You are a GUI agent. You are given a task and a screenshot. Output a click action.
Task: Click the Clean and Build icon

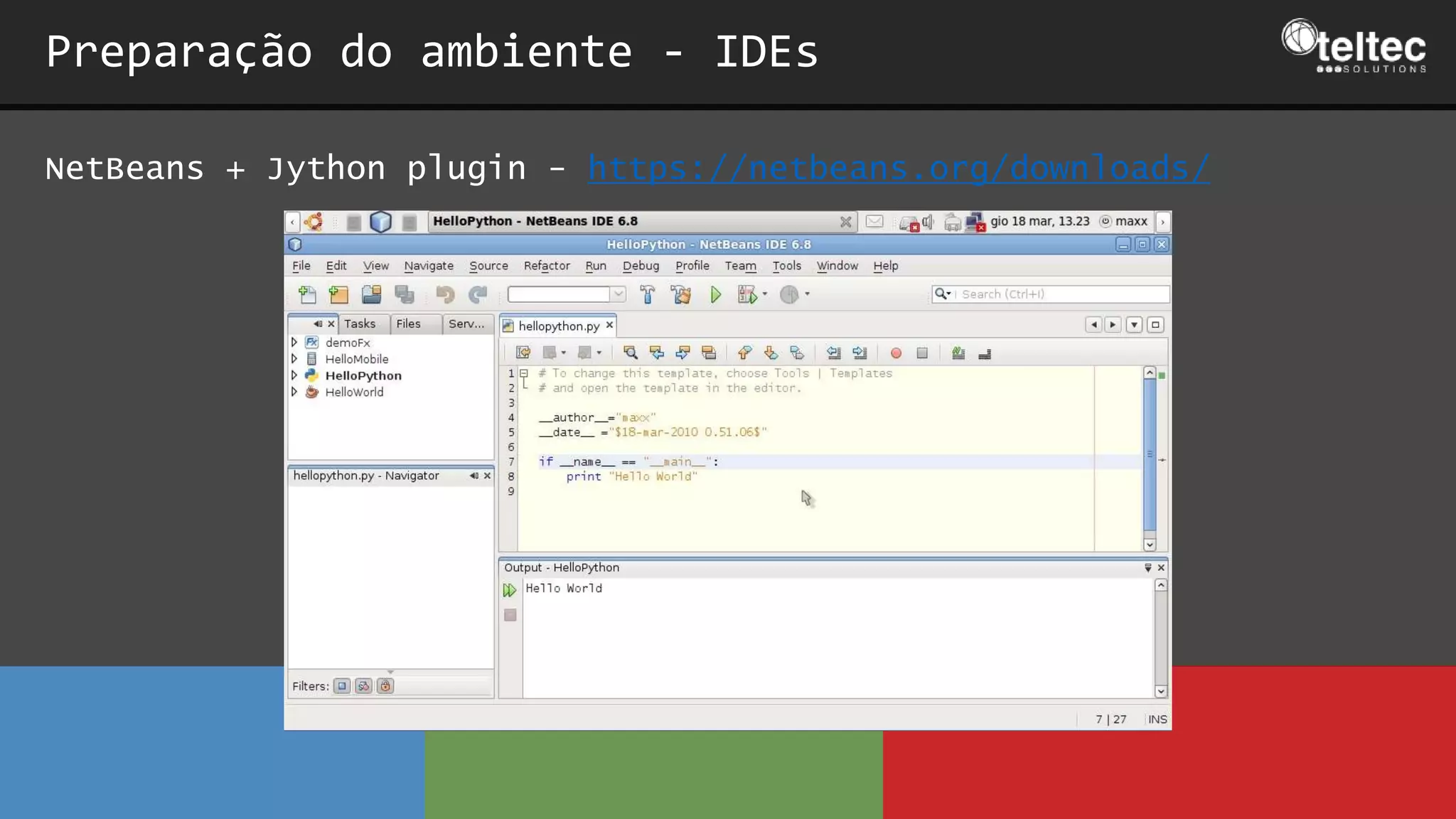tap(680, 294)
